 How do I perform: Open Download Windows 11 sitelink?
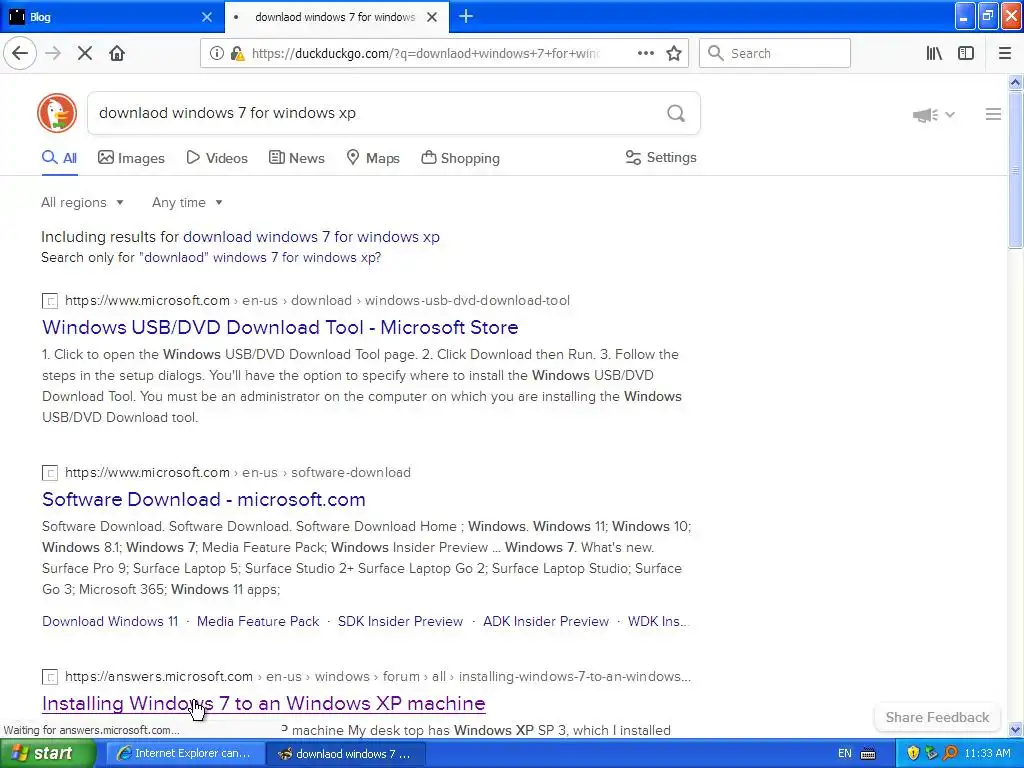click(110, 622)
